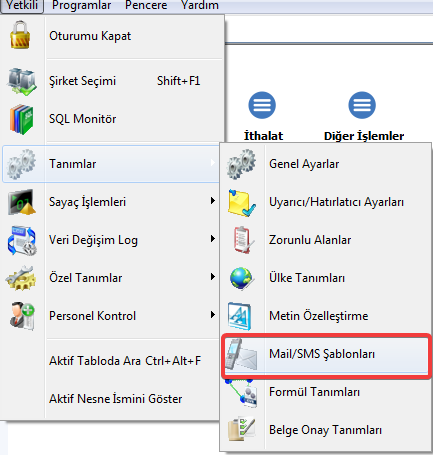Screen dimensions: 433x455
Task: Click the Belge Onay Tanımları clipboard icon
Action: pos(242,429)
